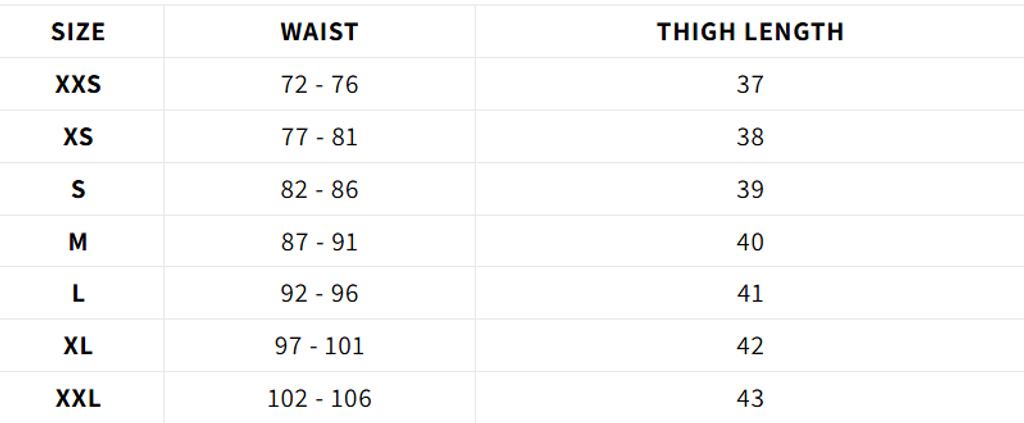Click waist range 97 - 101
The height and width of the screenshot is (423, 1024).
pos(319,346)
